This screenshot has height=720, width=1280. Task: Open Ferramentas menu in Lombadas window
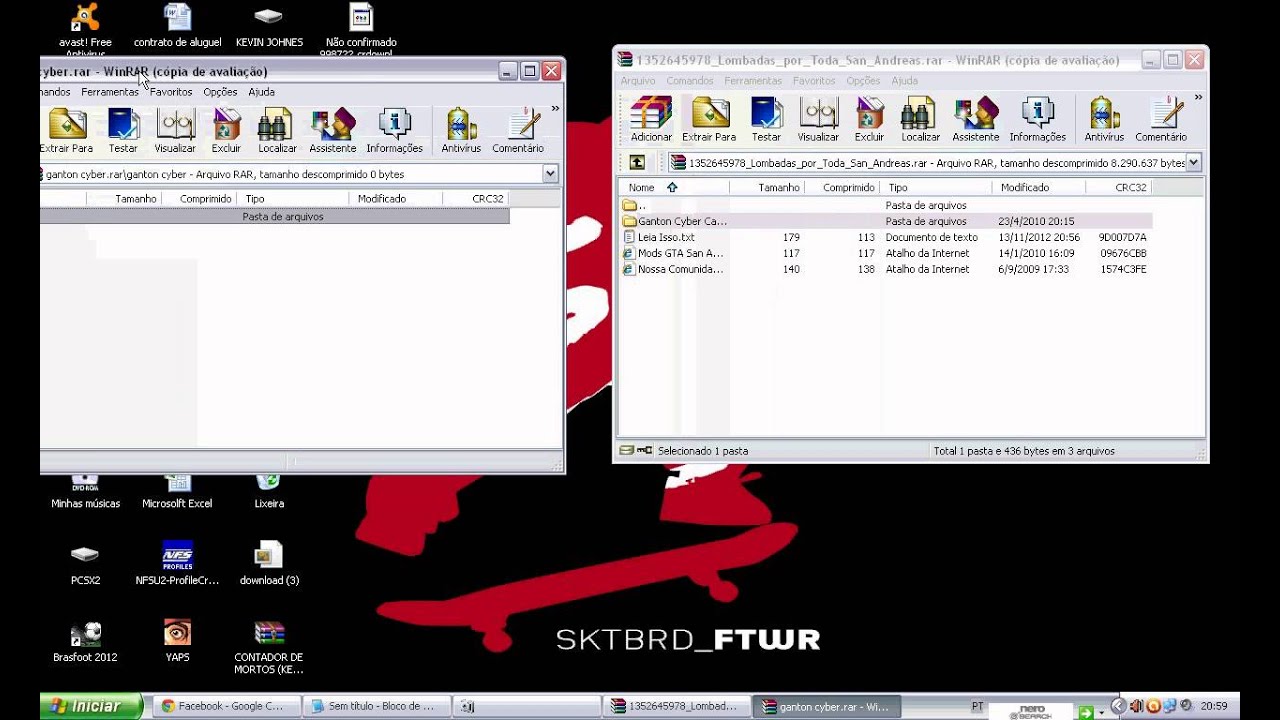[x=753, y=81]
